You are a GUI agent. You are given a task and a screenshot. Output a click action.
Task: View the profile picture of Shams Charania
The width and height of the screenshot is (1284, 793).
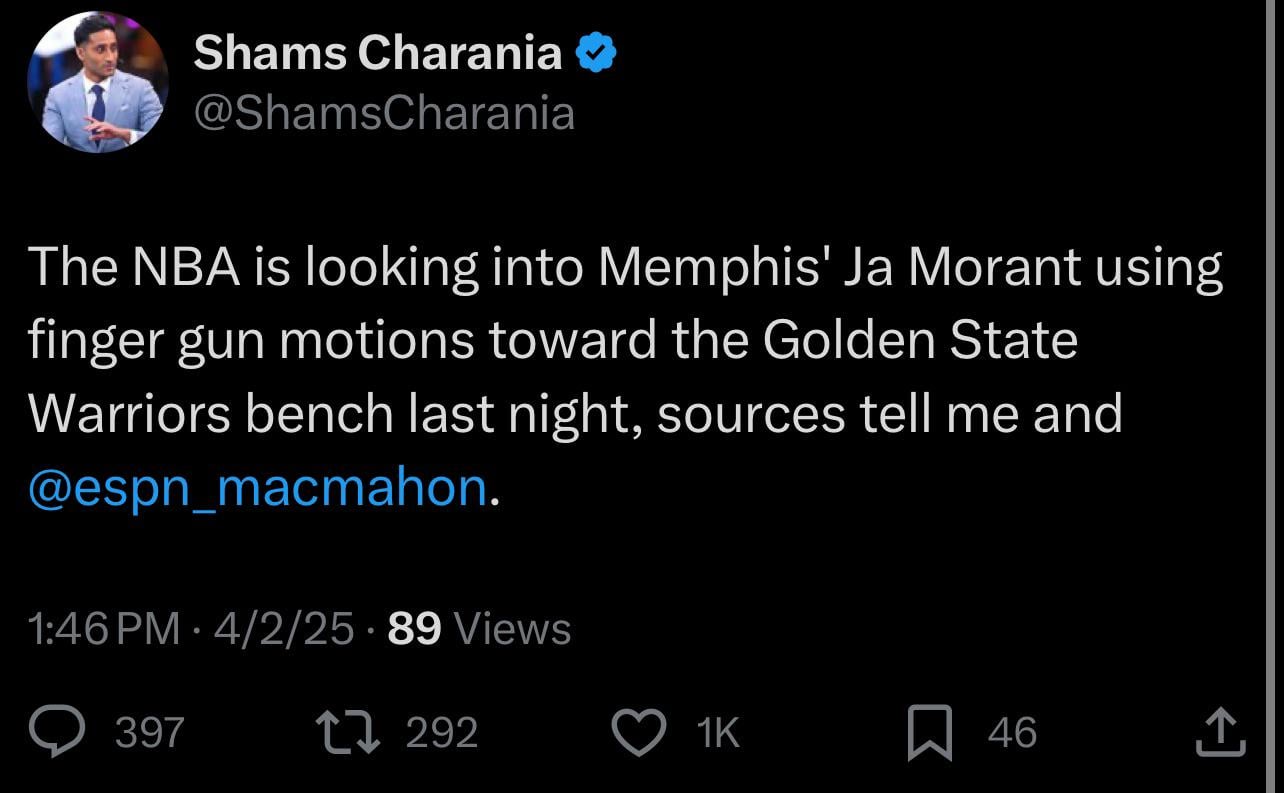pyautogui.click(x=96, y=82)
